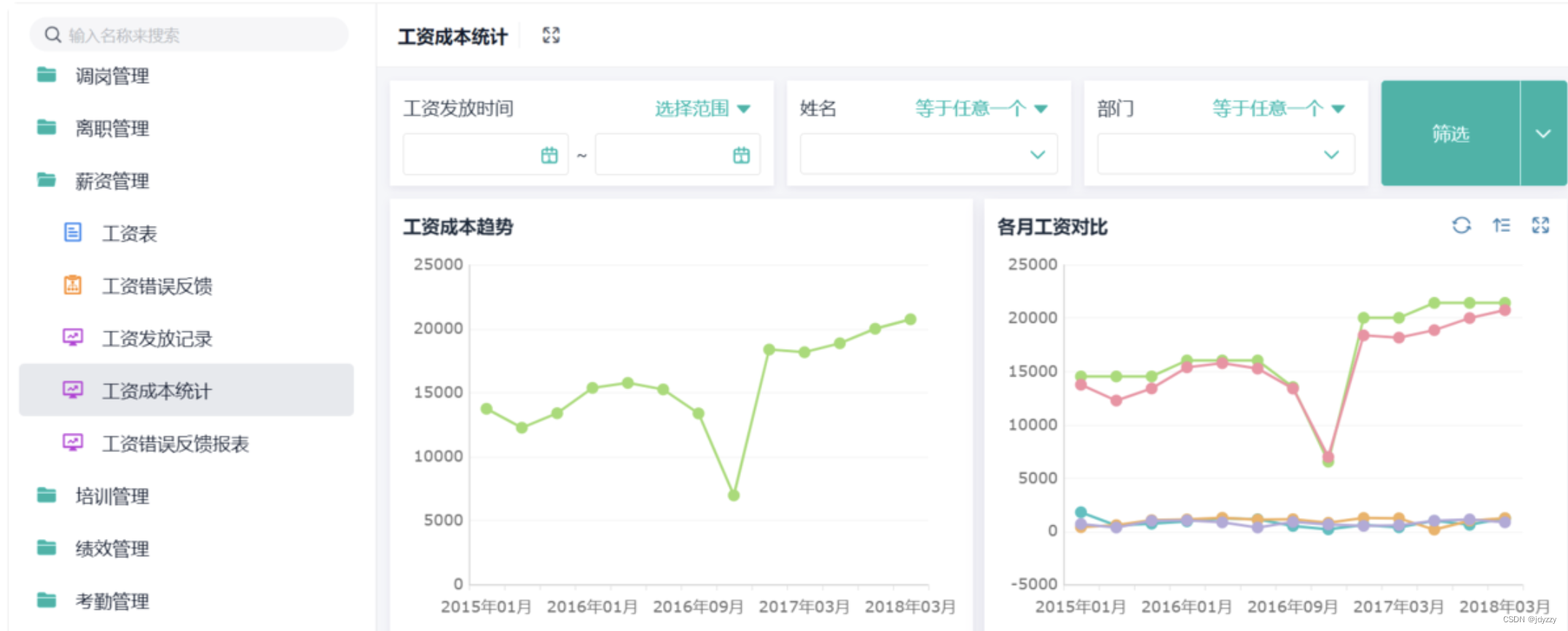Screen dimensions: 1568x631
Task: Click the search magnifier icon
Action: pos(52,35)
